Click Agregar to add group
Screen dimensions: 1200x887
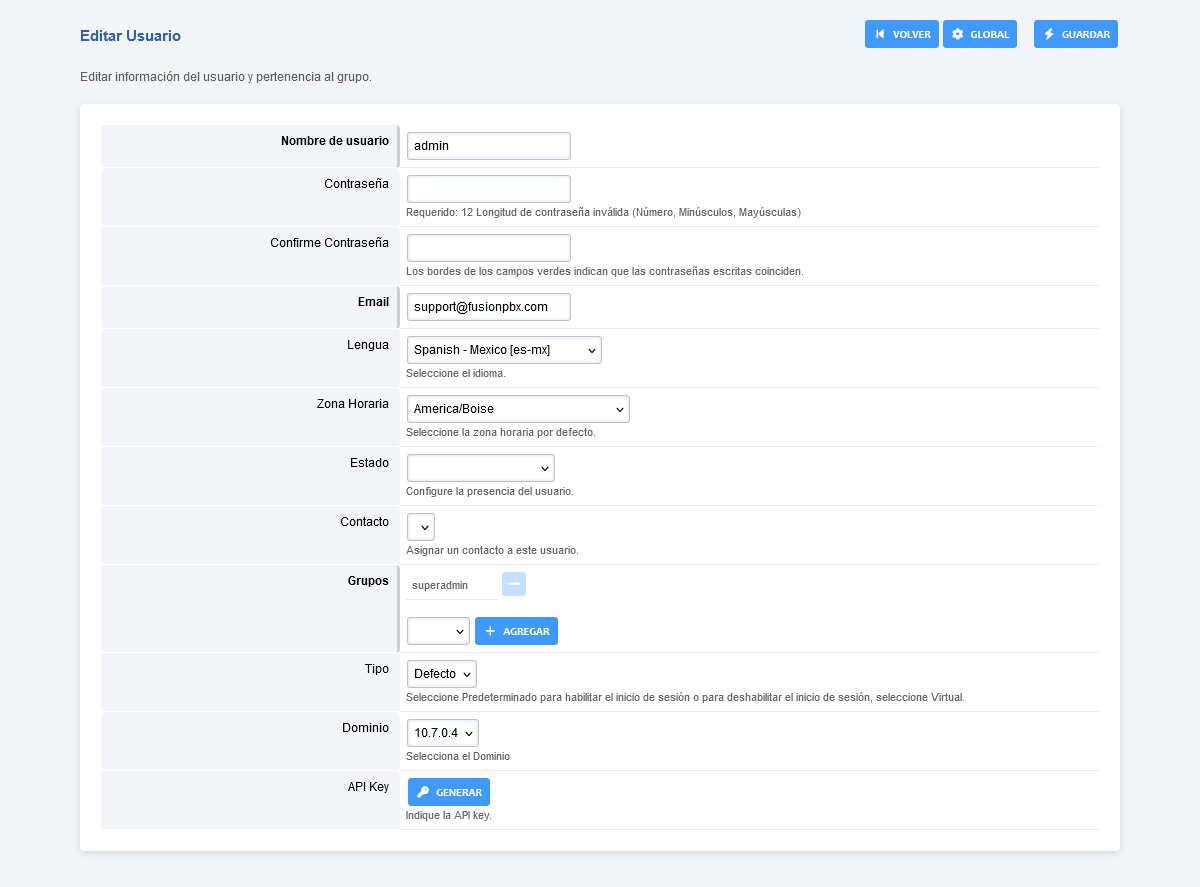click(516, 631)
